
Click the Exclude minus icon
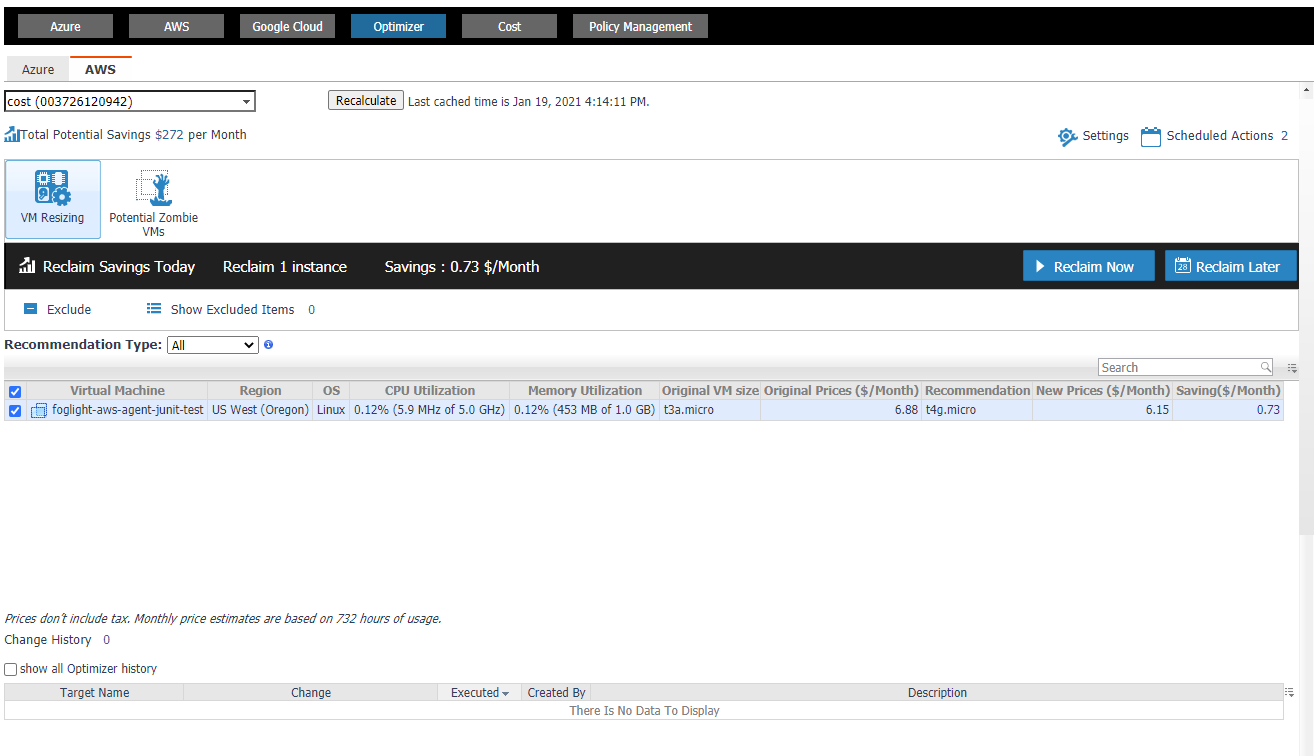tap(30, 309)
